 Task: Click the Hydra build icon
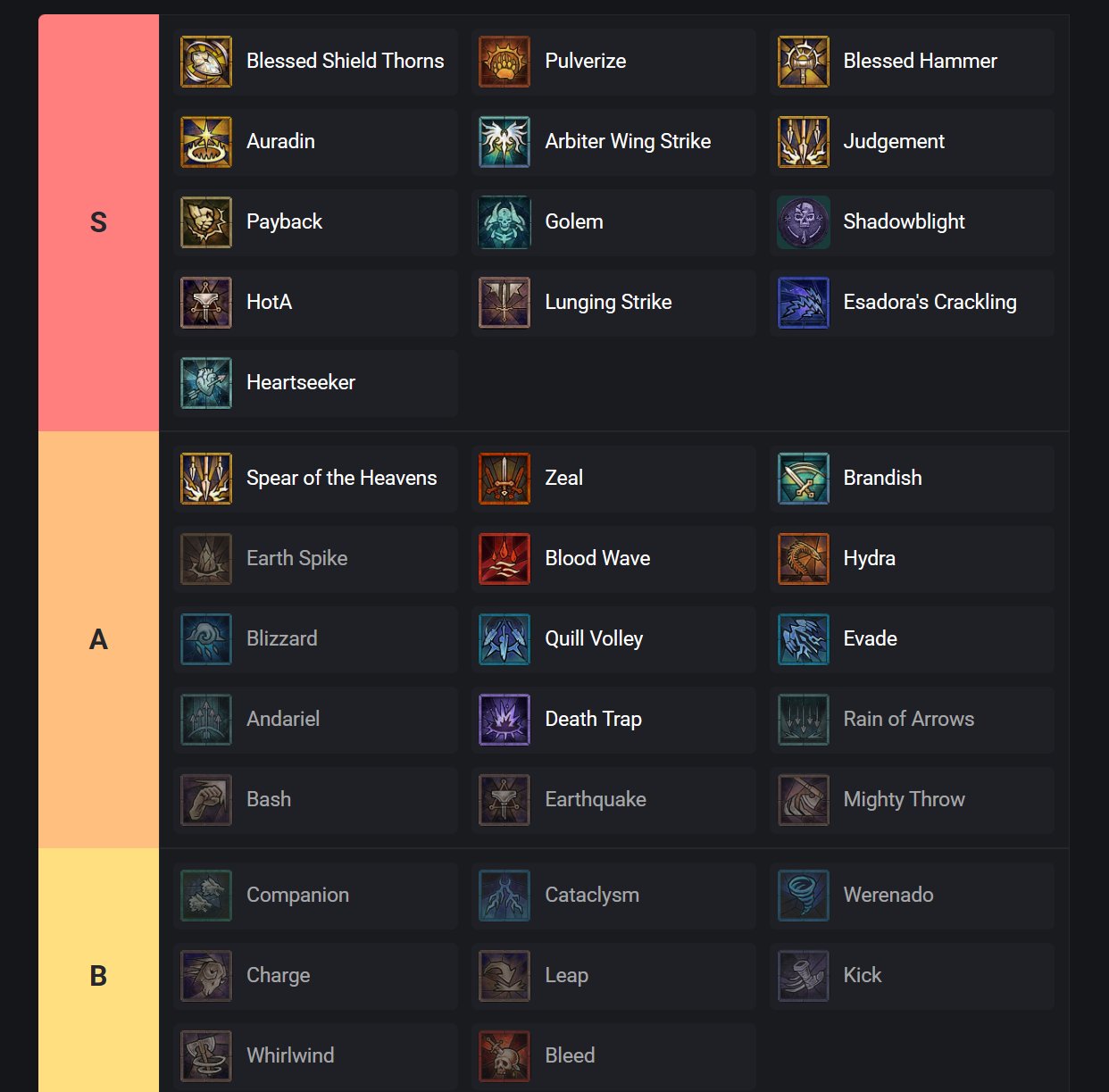[x=803, y=559]
